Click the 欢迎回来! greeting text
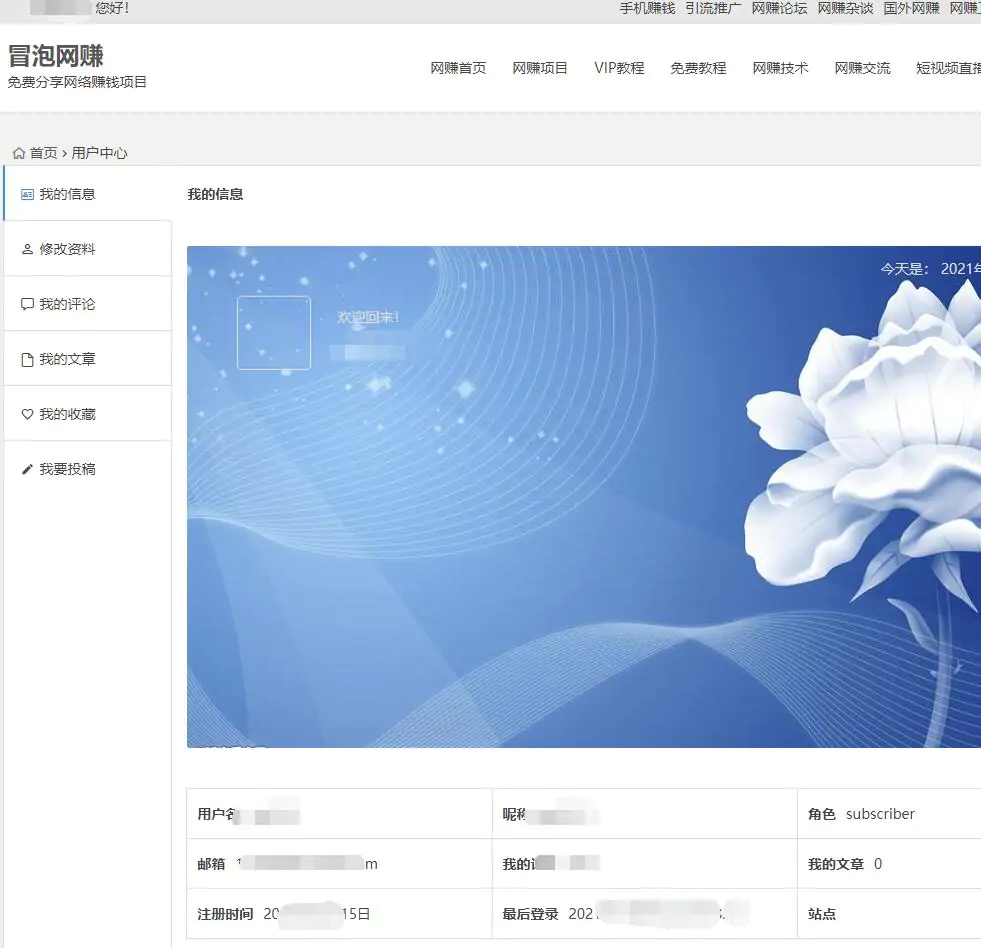Viewport: 981px width, 948px height. click(x=368, y=317)
